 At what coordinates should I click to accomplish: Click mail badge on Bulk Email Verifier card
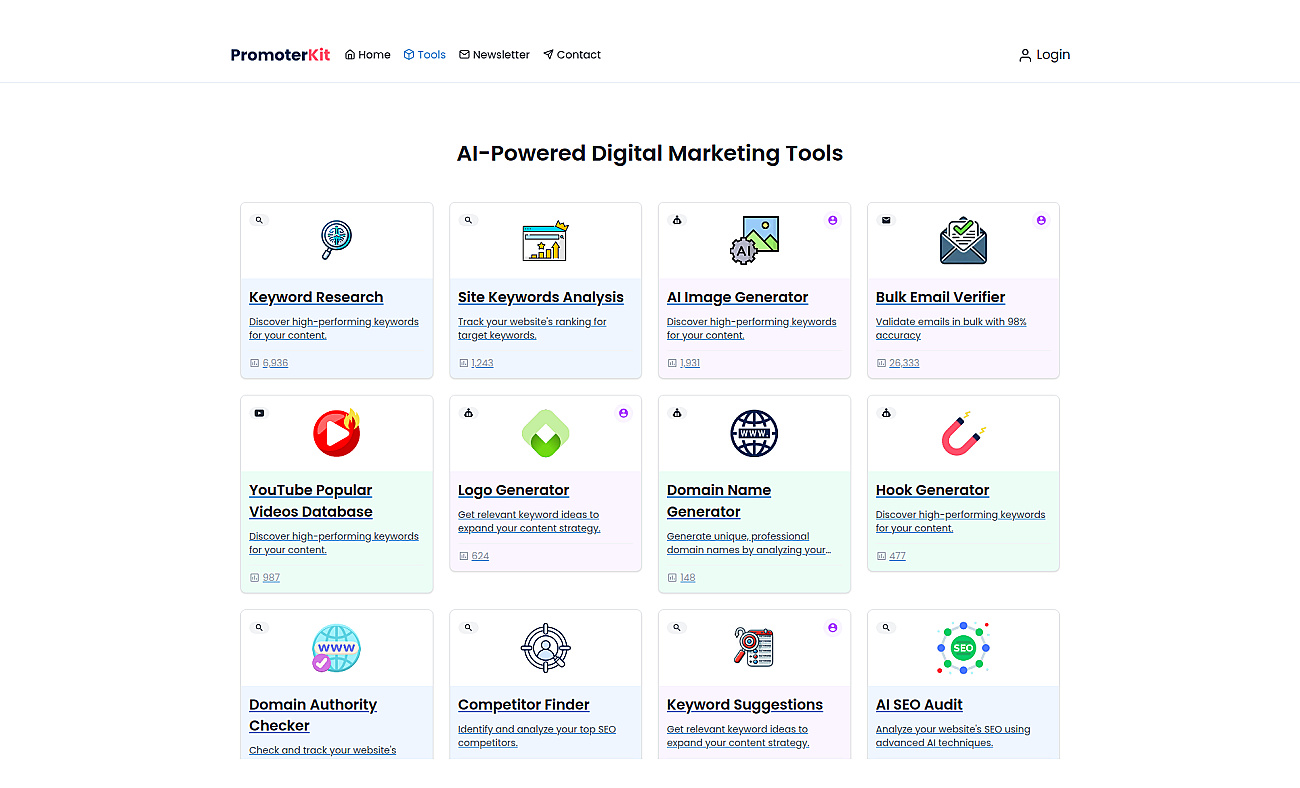(x=886, y=220)
